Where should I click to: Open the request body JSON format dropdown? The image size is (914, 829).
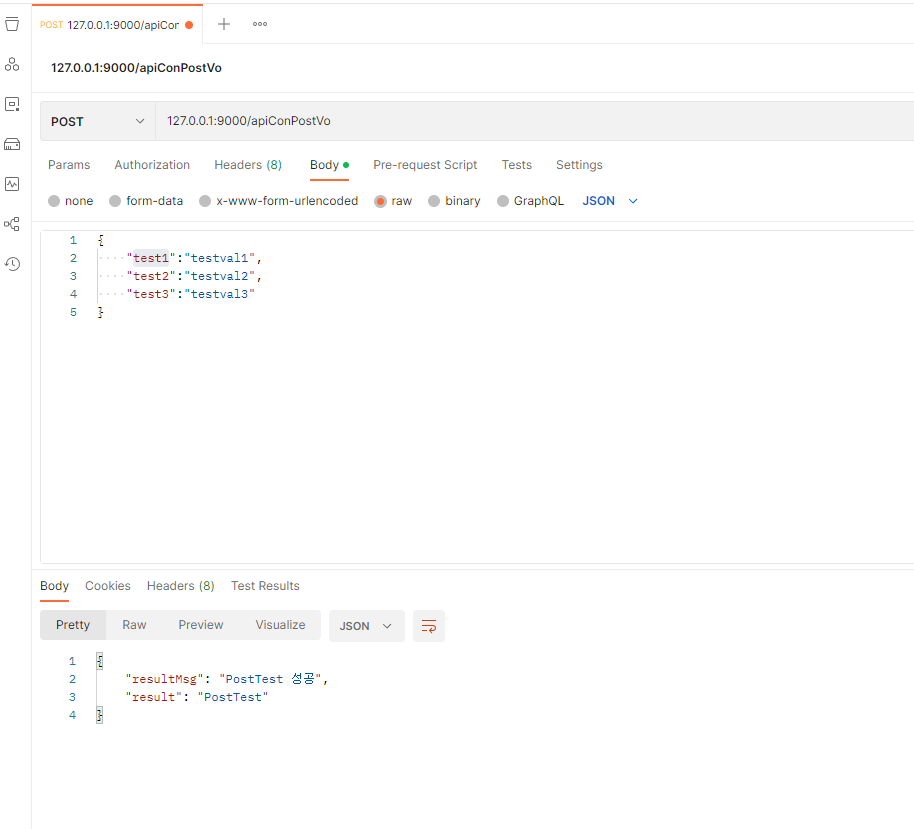coord(610,201)
